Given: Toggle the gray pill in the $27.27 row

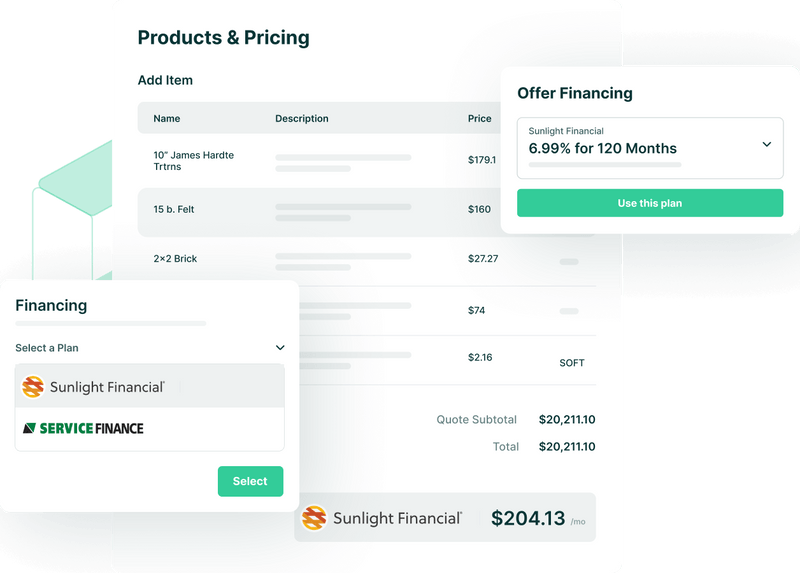Looking at the screenshot, I should tap(569, 261).
